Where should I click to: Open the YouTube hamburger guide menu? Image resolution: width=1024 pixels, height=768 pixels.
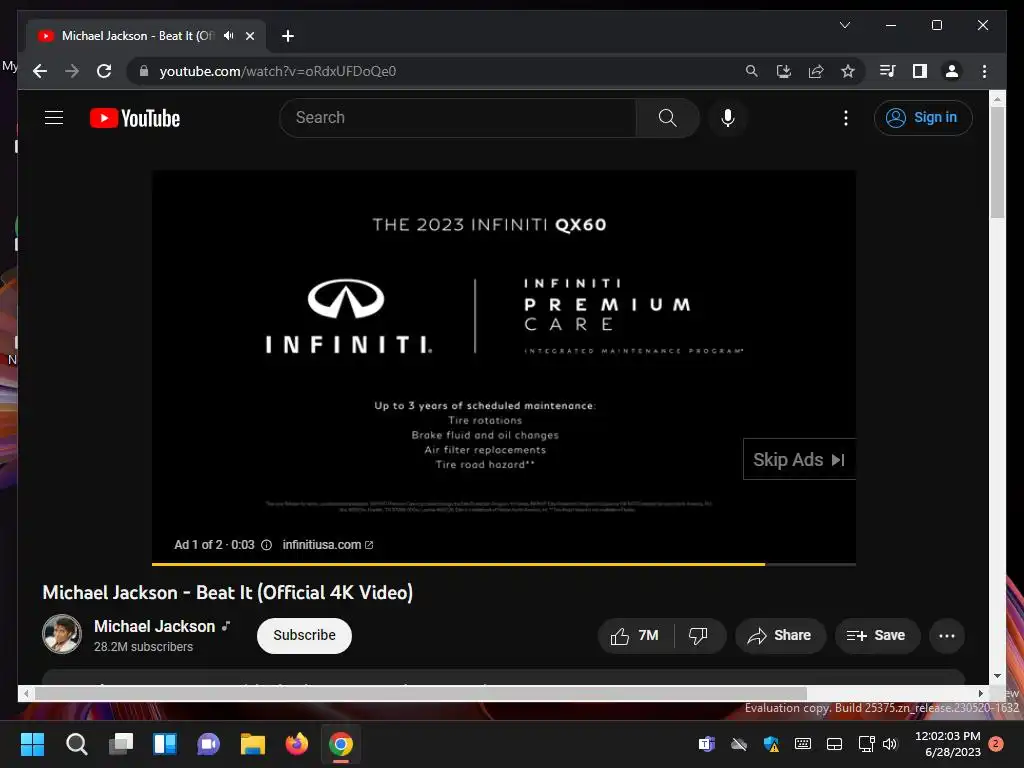[54, 118]
